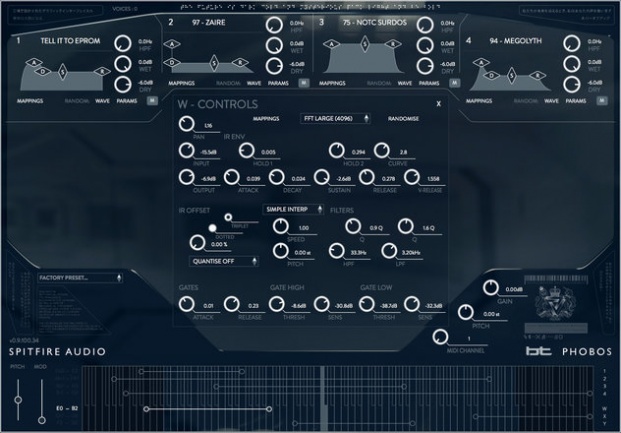Image resolution: width=621 pixels, height=433 pixels.
Task: Open PARAMS tab of source 4
Action: tap(576, 101)
